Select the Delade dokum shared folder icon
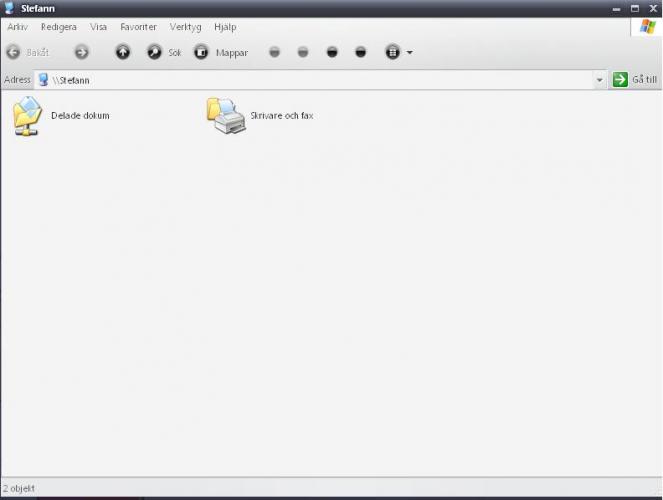The width and height of the screenshot is (663, 500). point(27,116)
